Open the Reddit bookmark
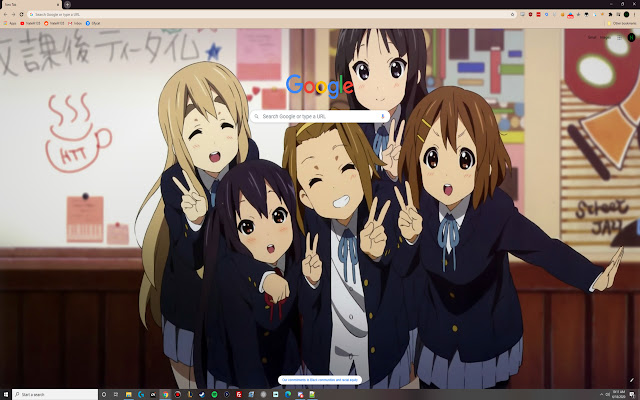 pyautogui.click(x=54, y=24)
